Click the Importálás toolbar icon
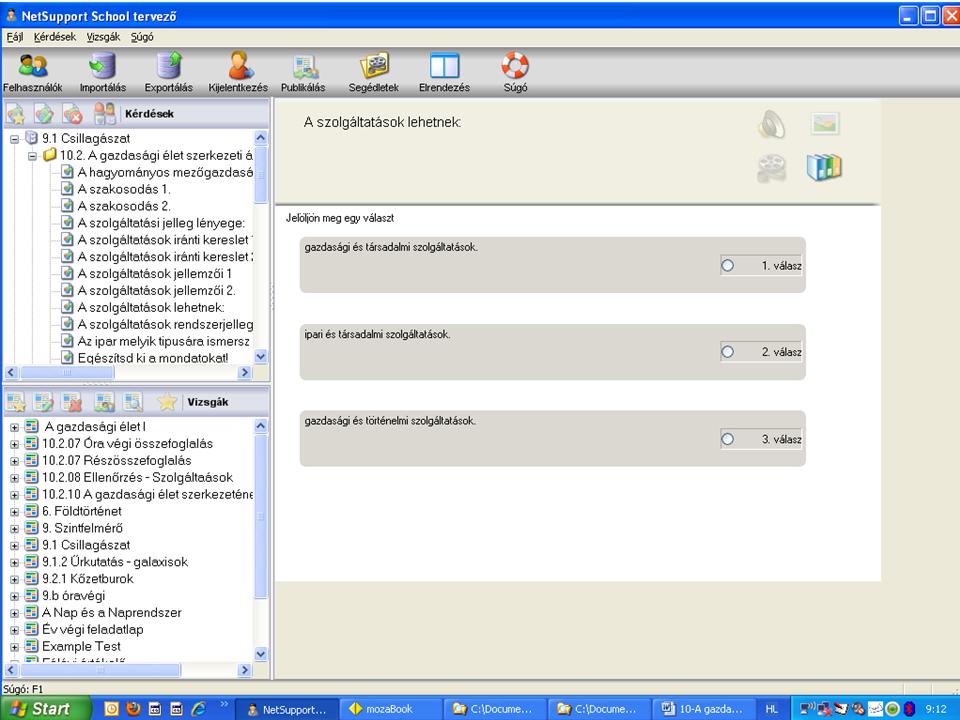Screen dimensions: 960x720 pos(102,68)
